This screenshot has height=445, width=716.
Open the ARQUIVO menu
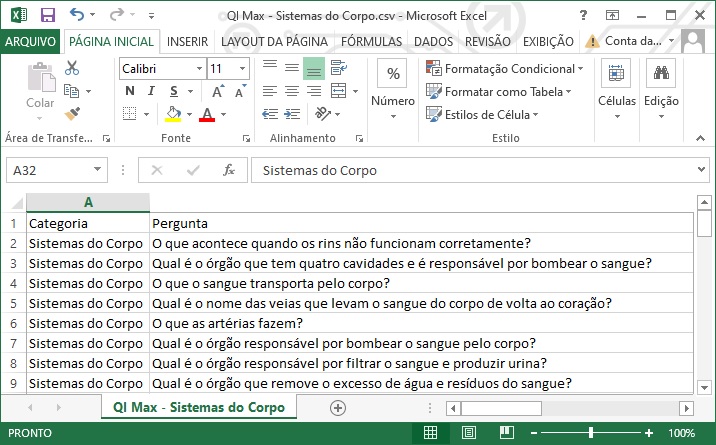tap(30, 42)
